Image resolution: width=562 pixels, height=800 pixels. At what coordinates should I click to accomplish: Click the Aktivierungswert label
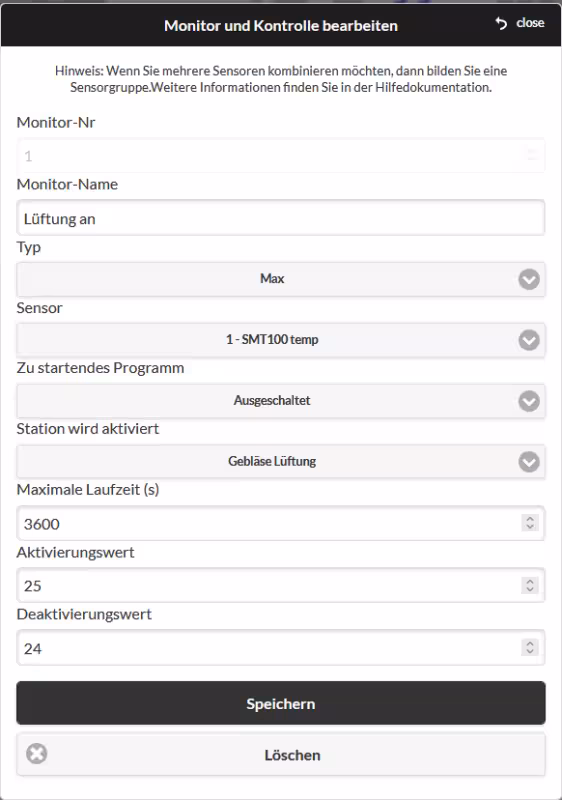click(x=75, y=552)
